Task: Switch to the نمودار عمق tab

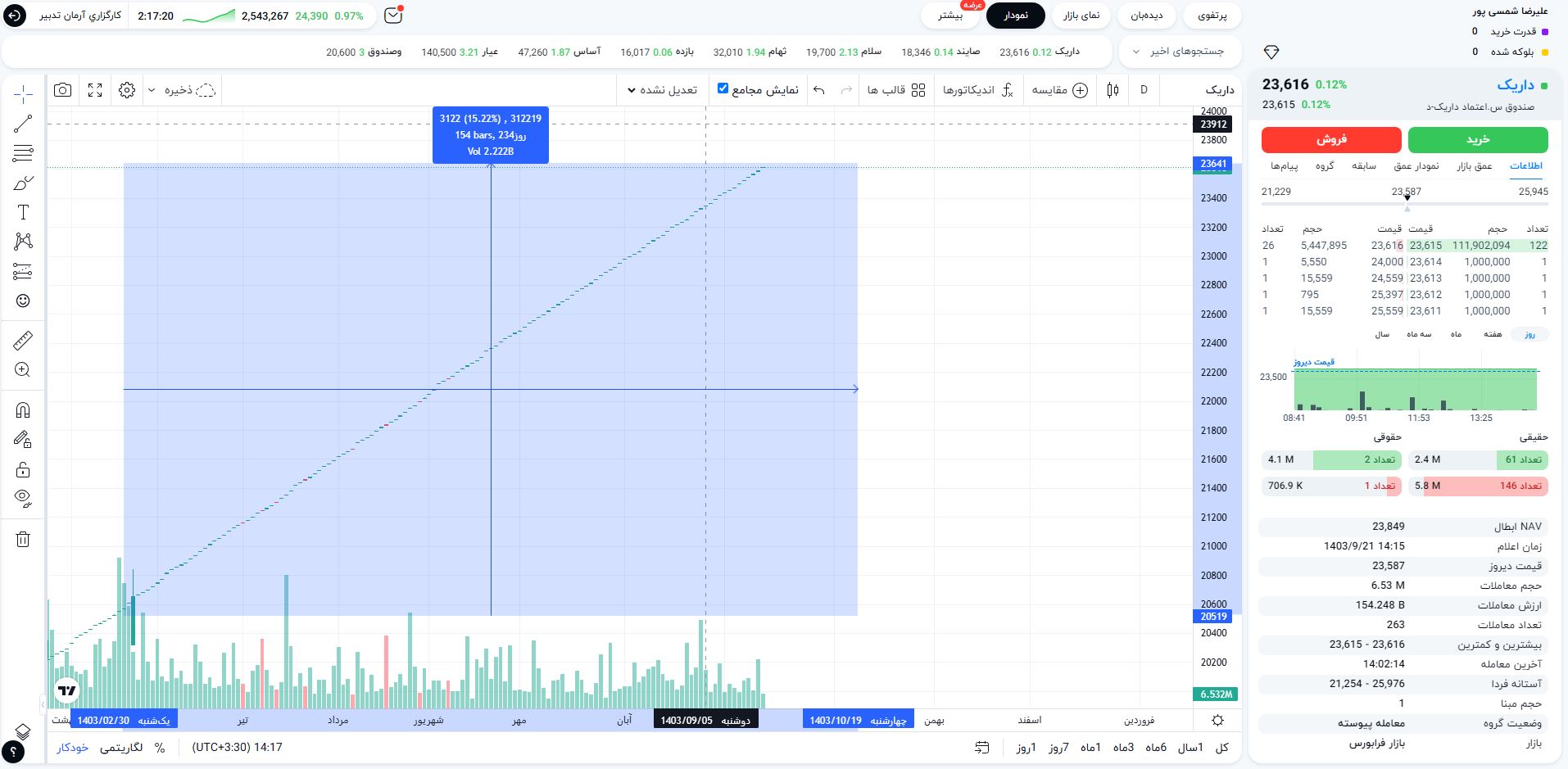Action: pos(1416,166)
